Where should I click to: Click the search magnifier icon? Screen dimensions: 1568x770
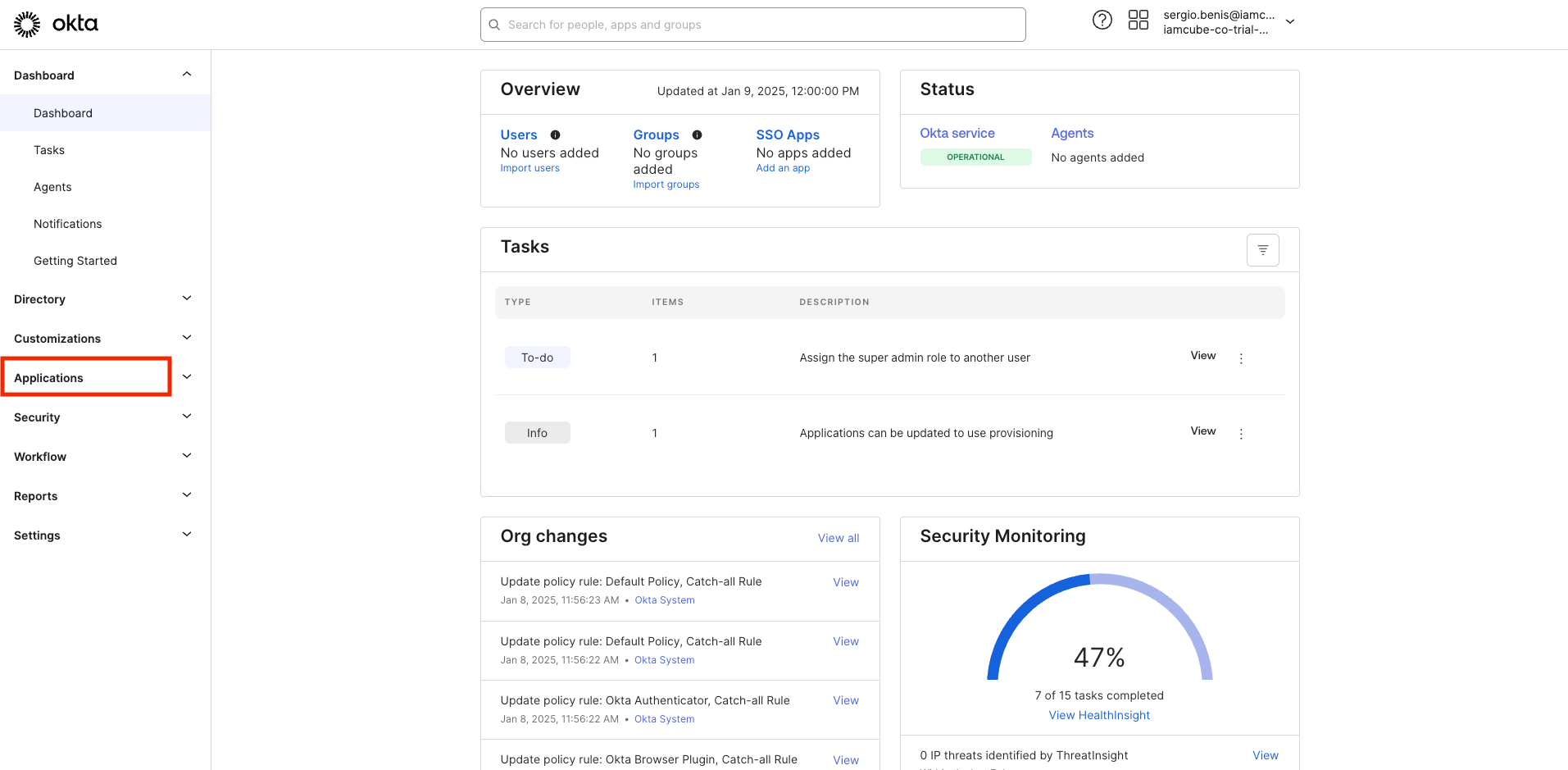(x=494, y=25)
